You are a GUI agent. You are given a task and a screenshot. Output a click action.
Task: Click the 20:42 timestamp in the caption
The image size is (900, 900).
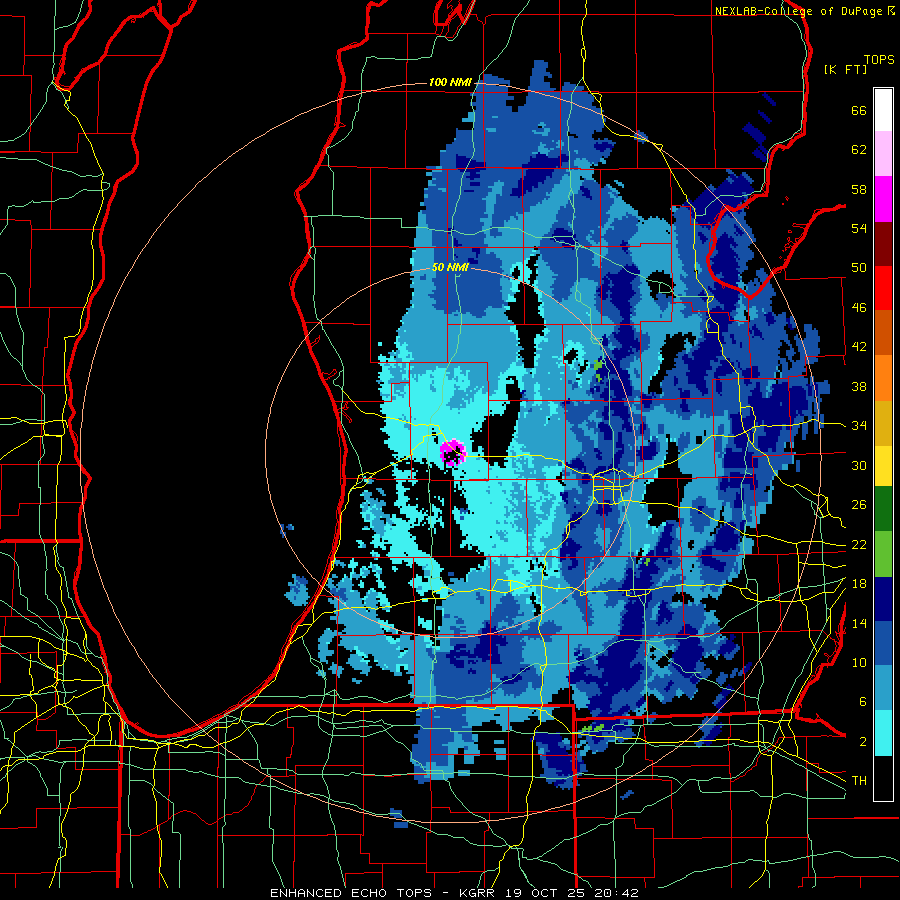pos(618,893)
